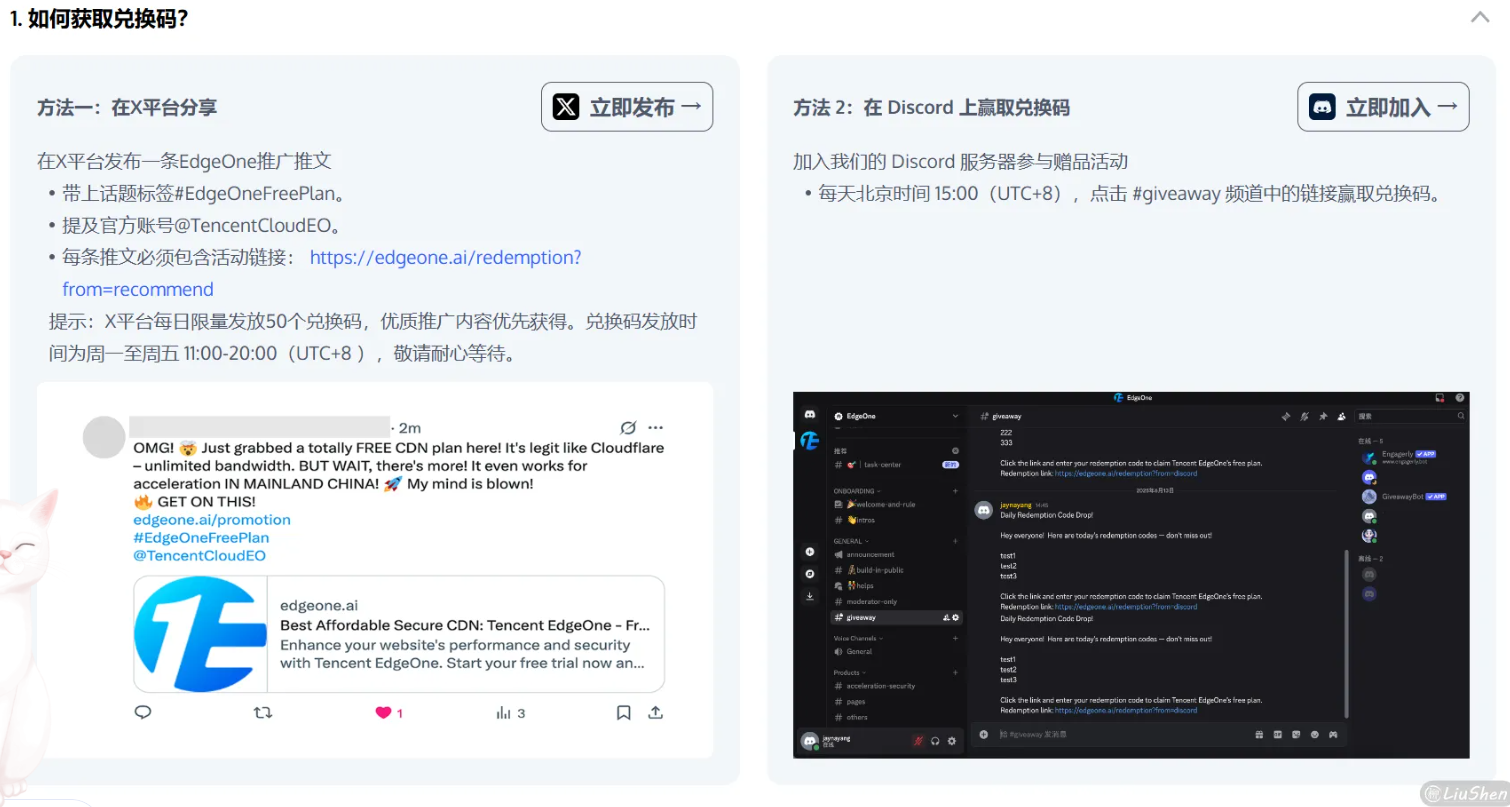This screenshot has width=1510, height=807.
Task: Select the task-center channel in Discord
Action: (x=897, y=465)
